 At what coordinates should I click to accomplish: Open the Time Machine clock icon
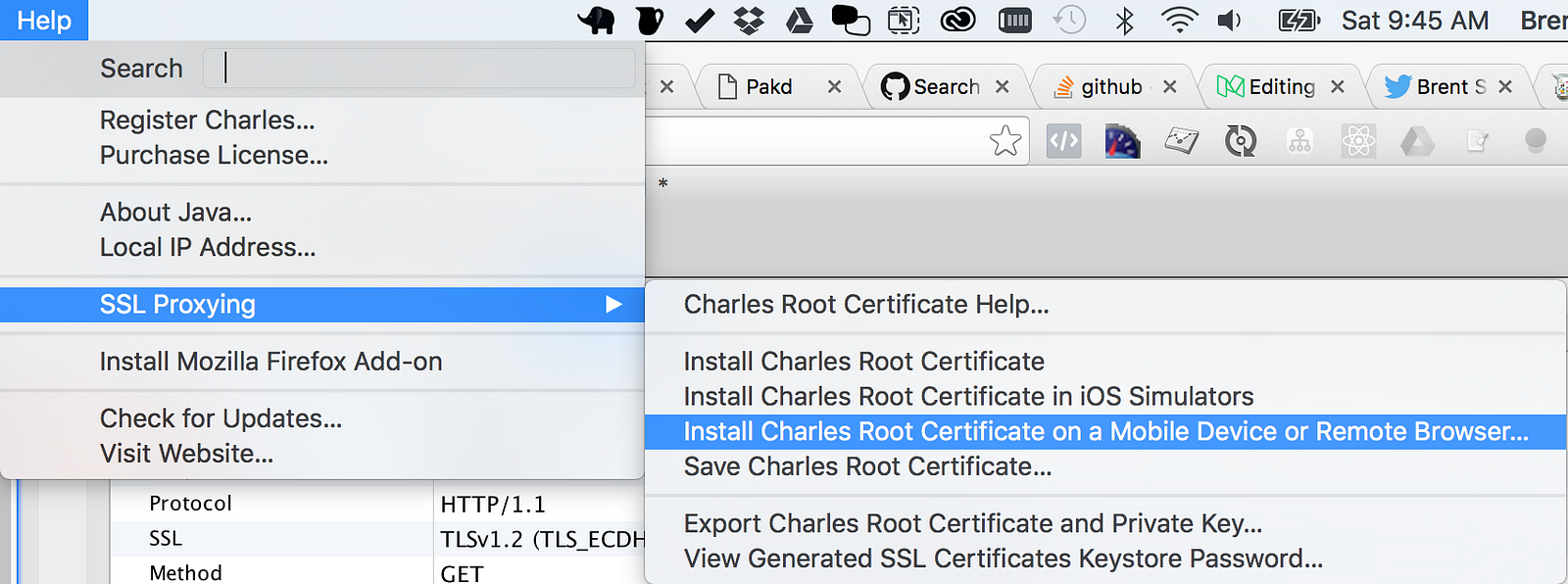1070,21
